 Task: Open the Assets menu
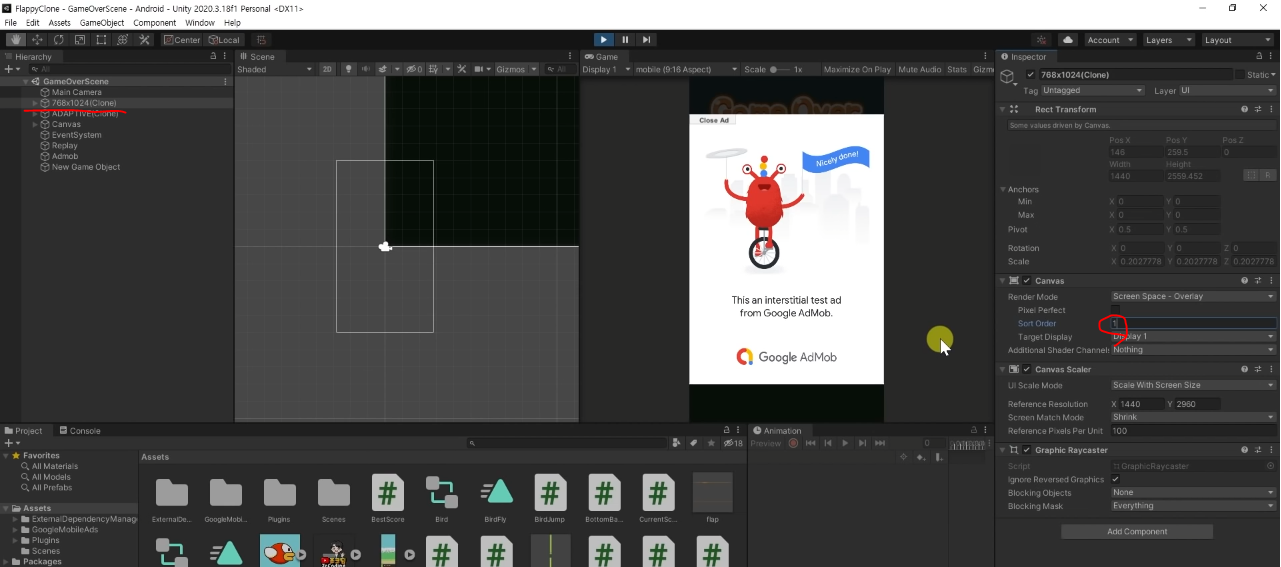[59, 22]
